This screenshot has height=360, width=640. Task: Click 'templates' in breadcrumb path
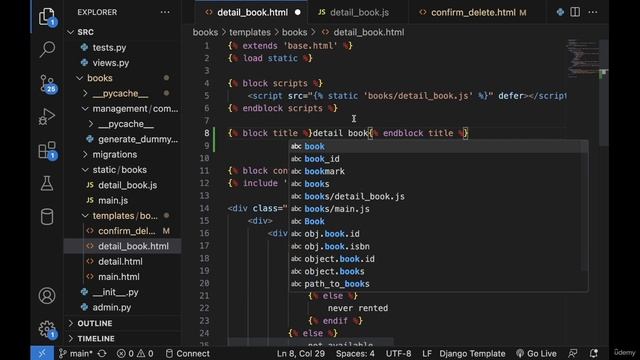coord(250,32)
